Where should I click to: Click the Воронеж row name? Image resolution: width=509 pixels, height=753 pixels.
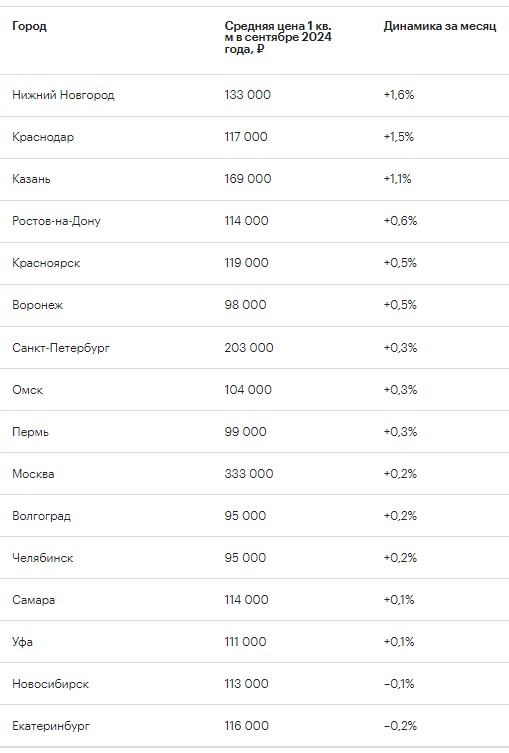click(x=37, y=305)
